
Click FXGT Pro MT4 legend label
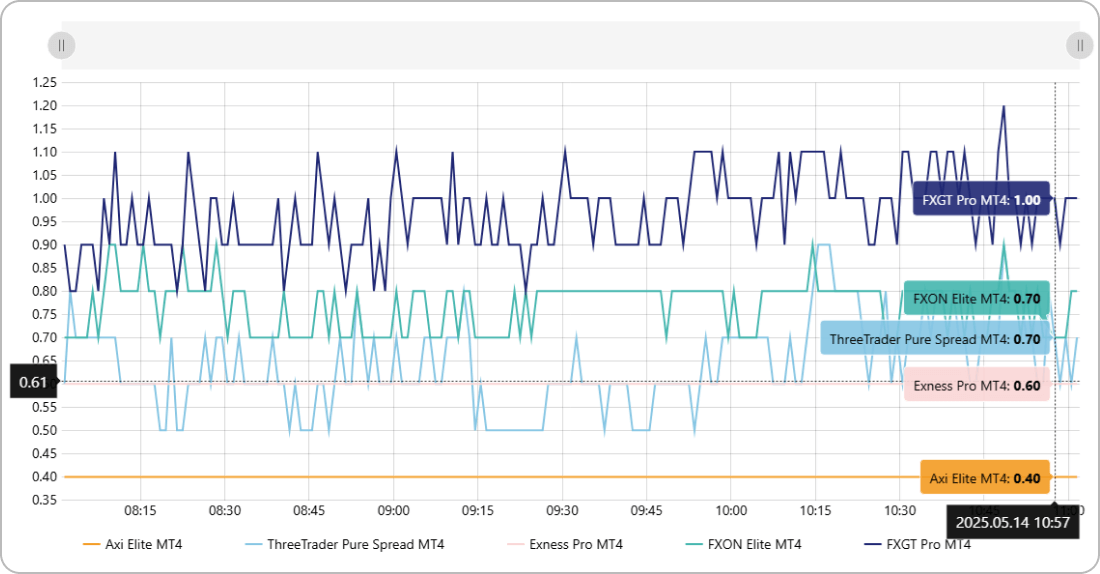929,544
